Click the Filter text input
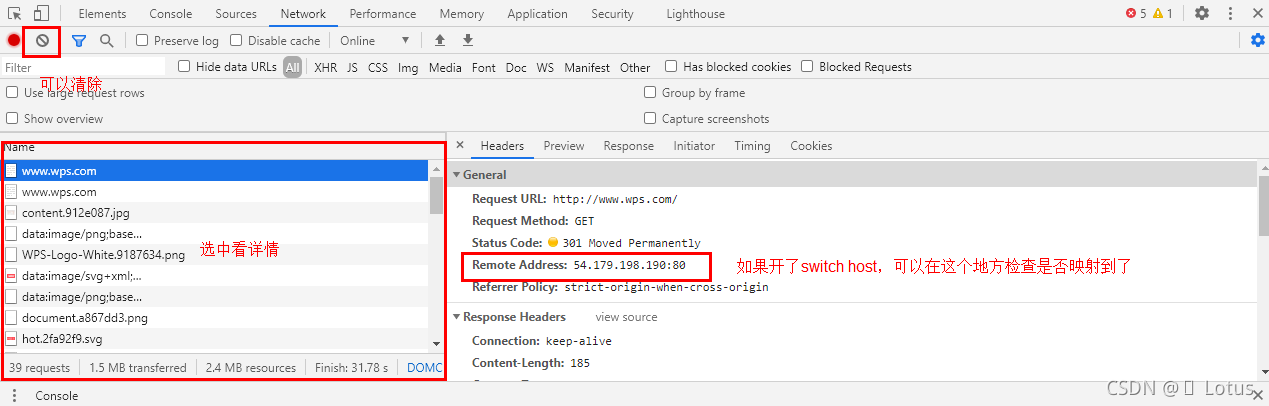The image size is (1269, 406). [x=84, y=67]
